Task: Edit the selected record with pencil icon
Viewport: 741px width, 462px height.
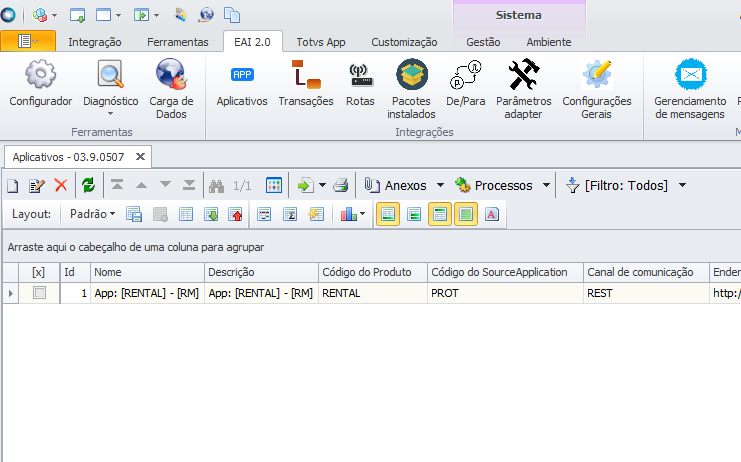Action: pos(37,186)
